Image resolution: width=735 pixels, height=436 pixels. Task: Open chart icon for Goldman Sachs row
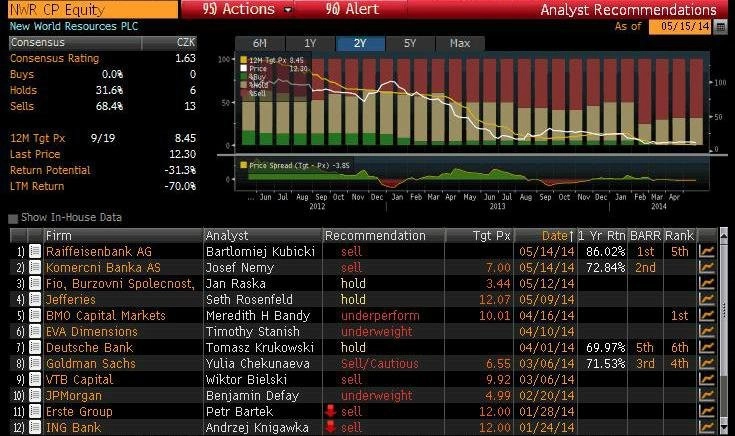(x=707, y=363)
